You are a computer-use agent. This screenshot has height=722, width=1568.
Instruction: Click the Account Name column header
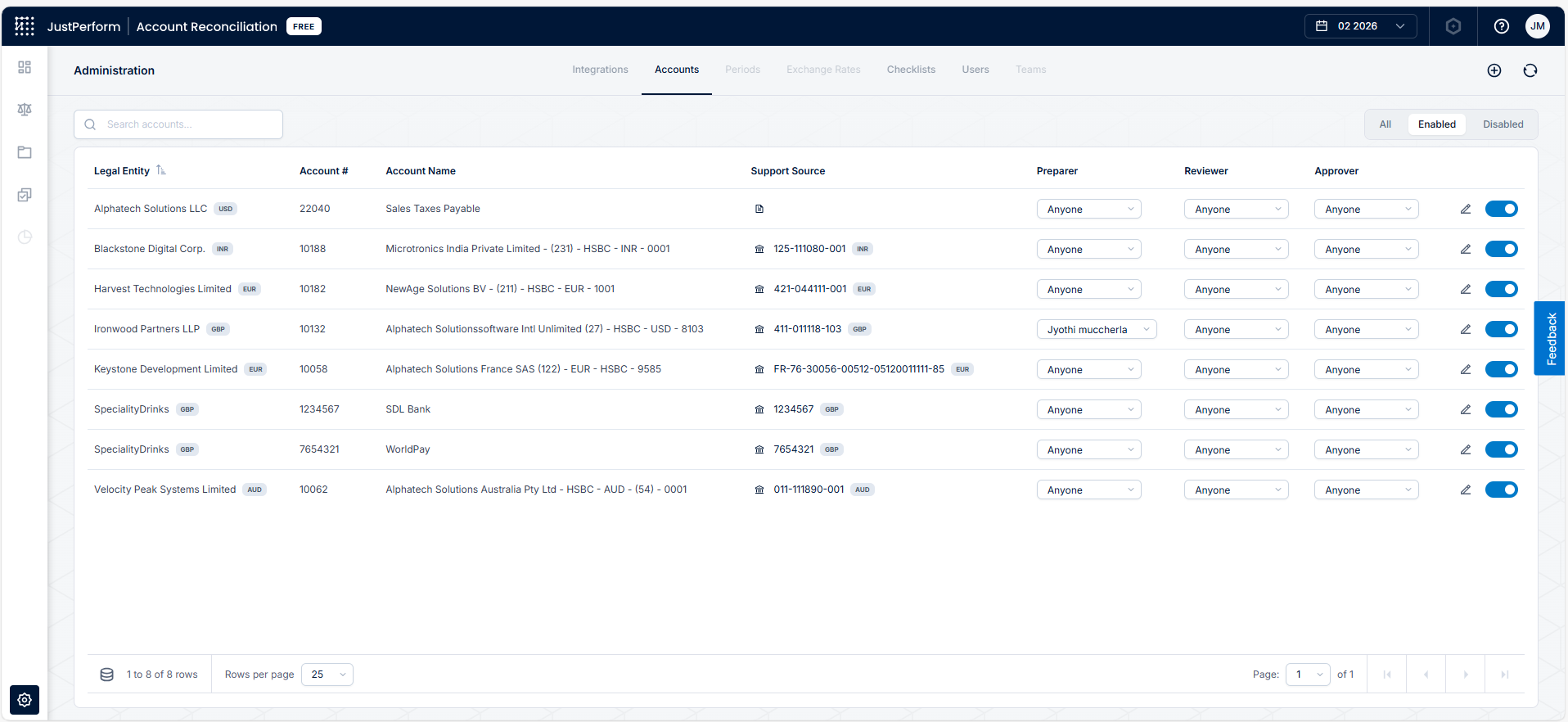coord(421,171)
